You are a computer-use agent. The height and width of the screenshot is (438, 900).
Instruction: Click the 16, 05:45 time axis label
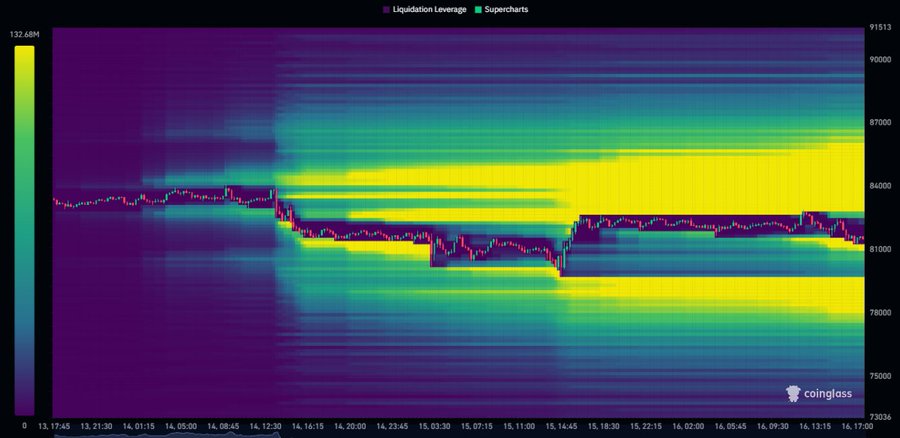click(x=731, y=427)
